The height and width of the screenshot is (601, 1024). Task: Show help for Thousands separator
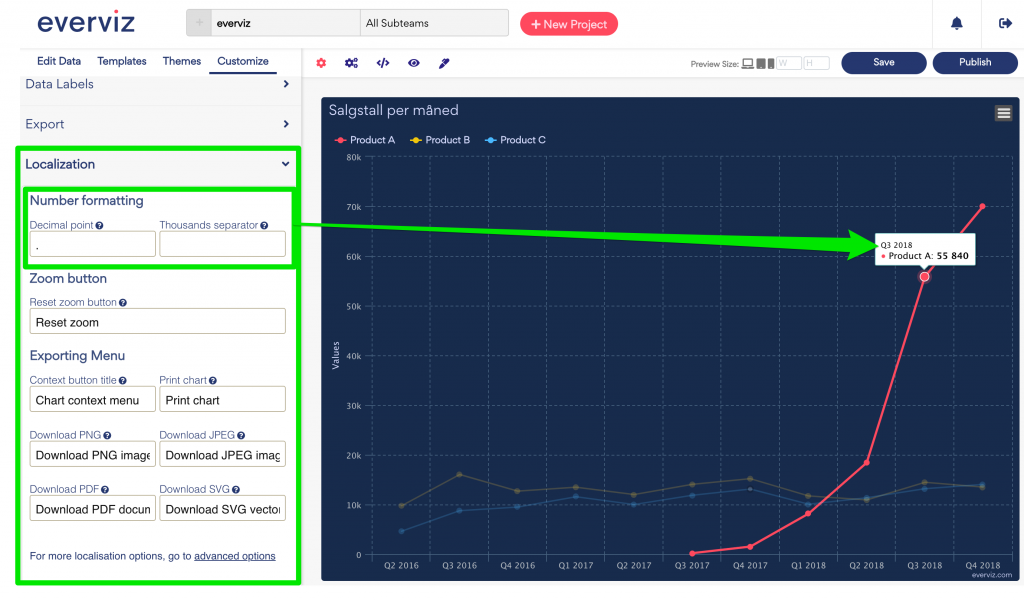point(264,225)
